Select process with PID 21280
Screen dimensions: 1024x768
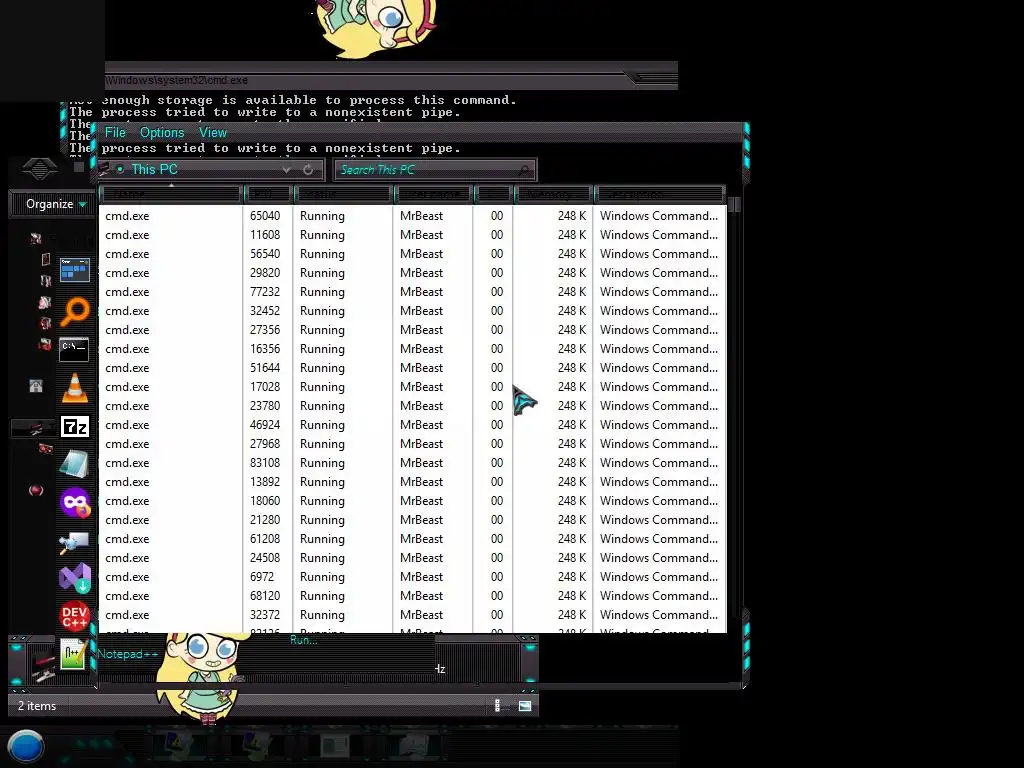[412, 520]
